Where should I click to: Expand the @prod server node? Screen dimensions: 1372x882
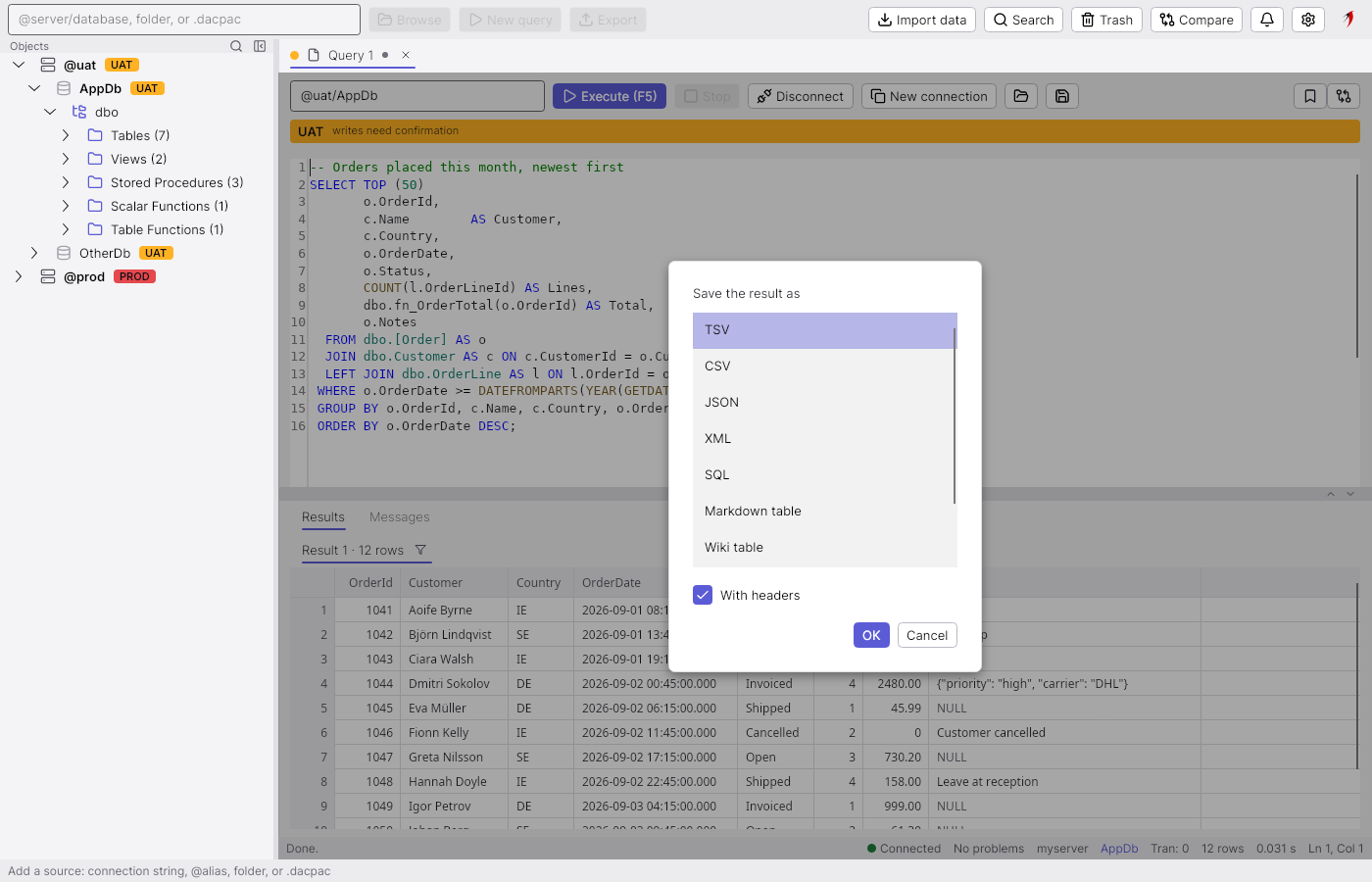coord(19,276)
